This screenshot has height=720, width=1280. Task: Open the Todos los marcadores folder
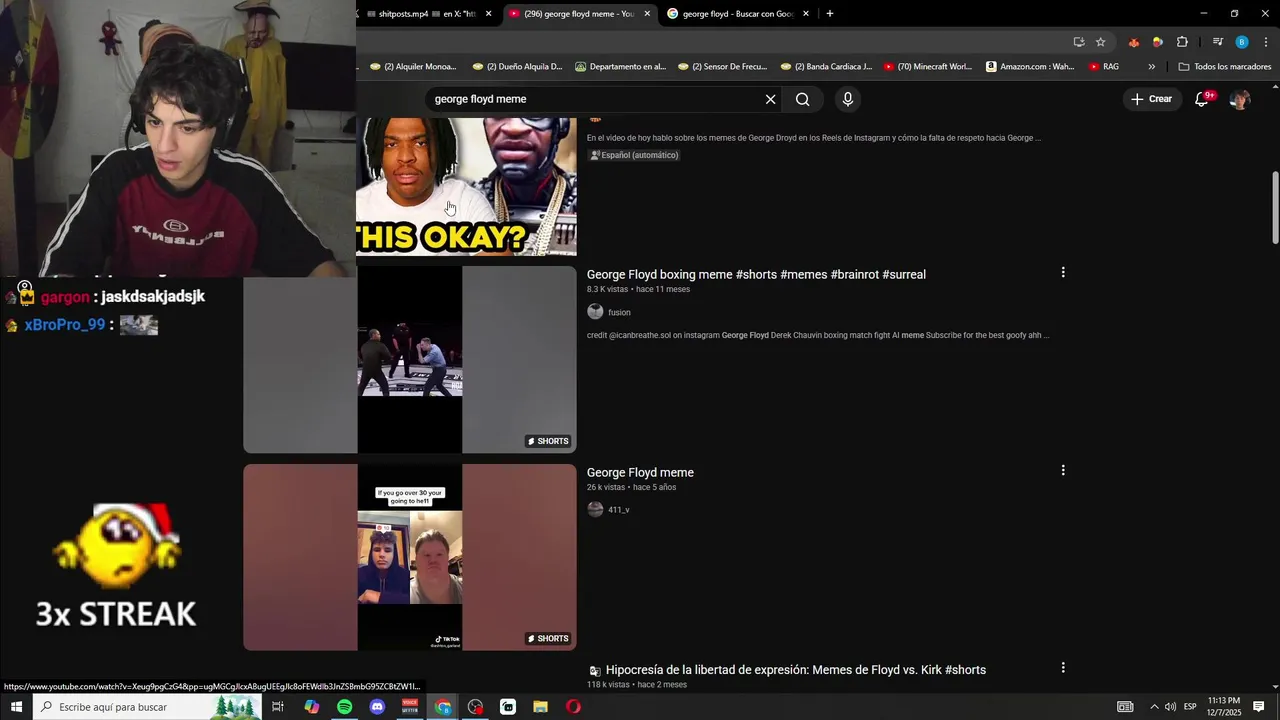point(1225,67)
